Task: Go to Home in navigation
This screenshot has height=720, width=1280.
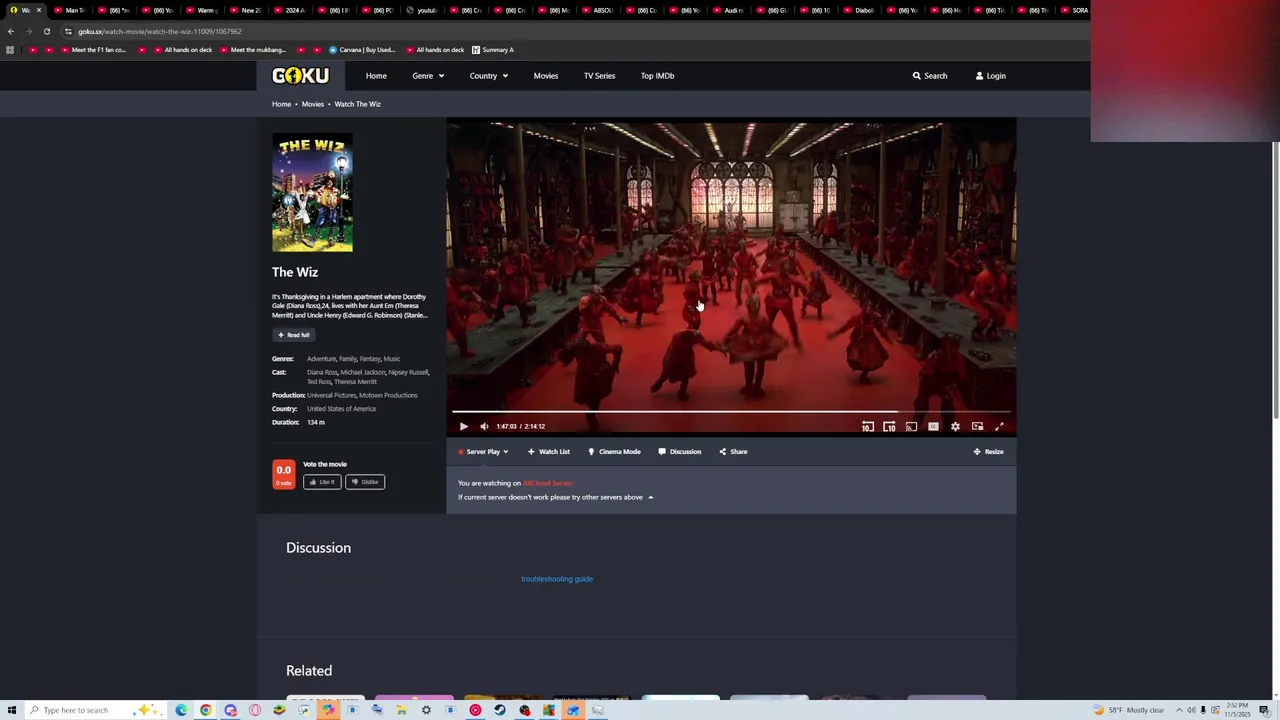Action: pyautogui.click(x=376, y=75)
